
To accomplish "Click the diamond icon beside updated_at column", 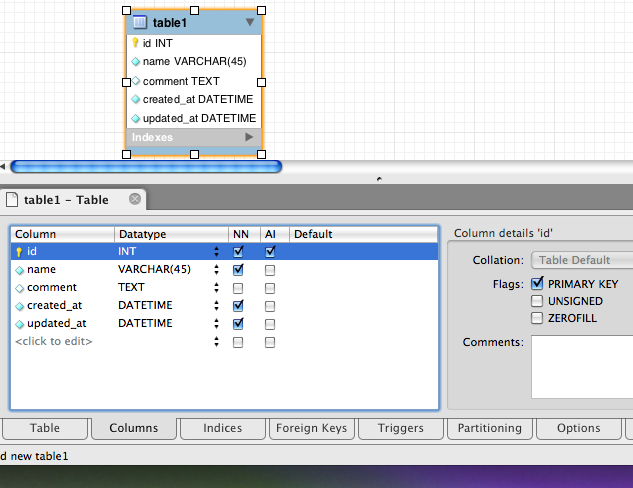I will click(x=19, y=324).
